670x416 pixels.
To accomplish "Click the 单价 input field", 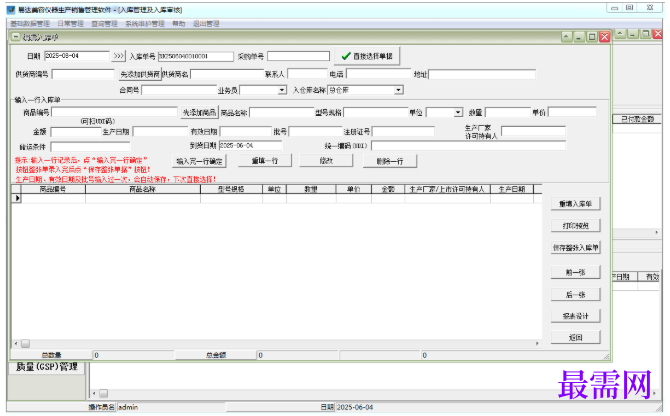I will point(572,112).
